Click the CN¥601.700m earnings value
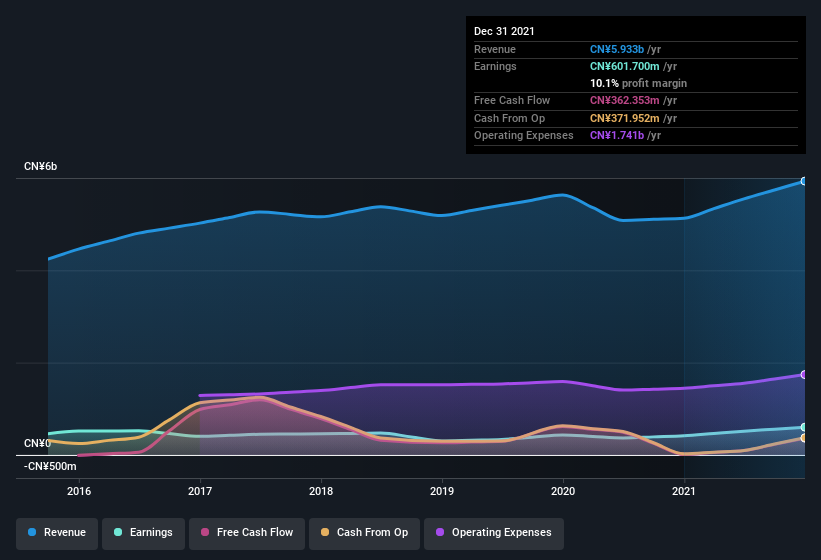The image size is (821, 560). click(625, 66)
